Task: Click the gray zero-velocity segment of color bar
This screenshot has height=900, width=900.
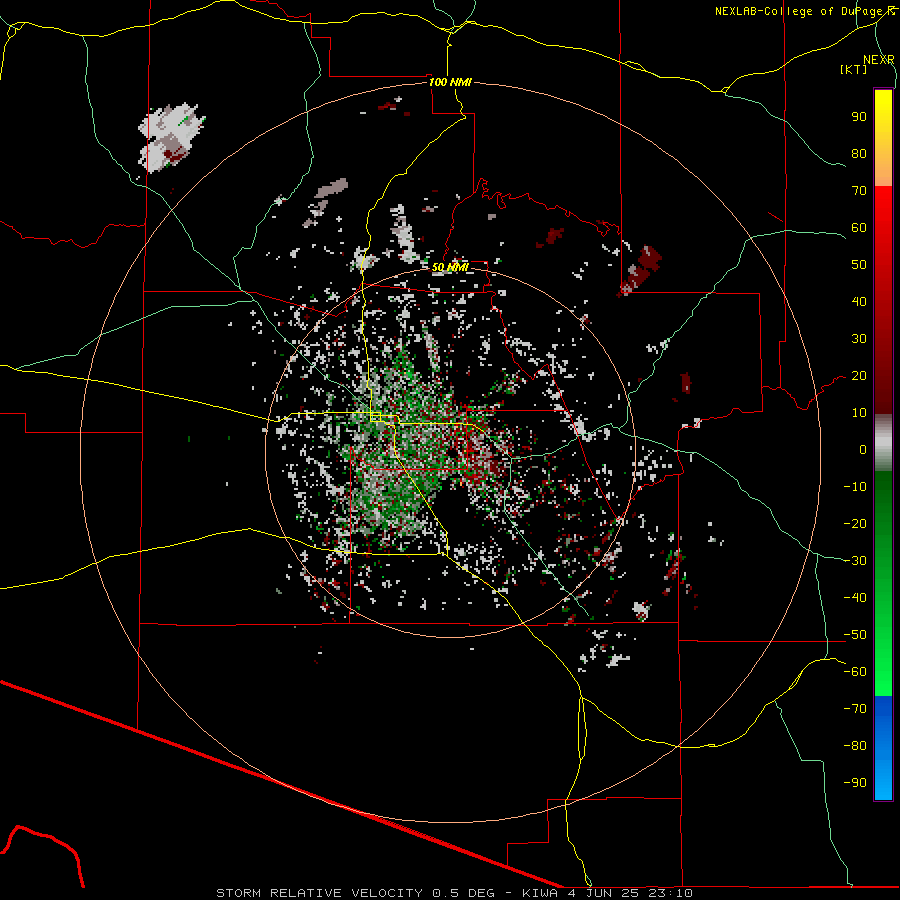Action: [x=883, y=443]
